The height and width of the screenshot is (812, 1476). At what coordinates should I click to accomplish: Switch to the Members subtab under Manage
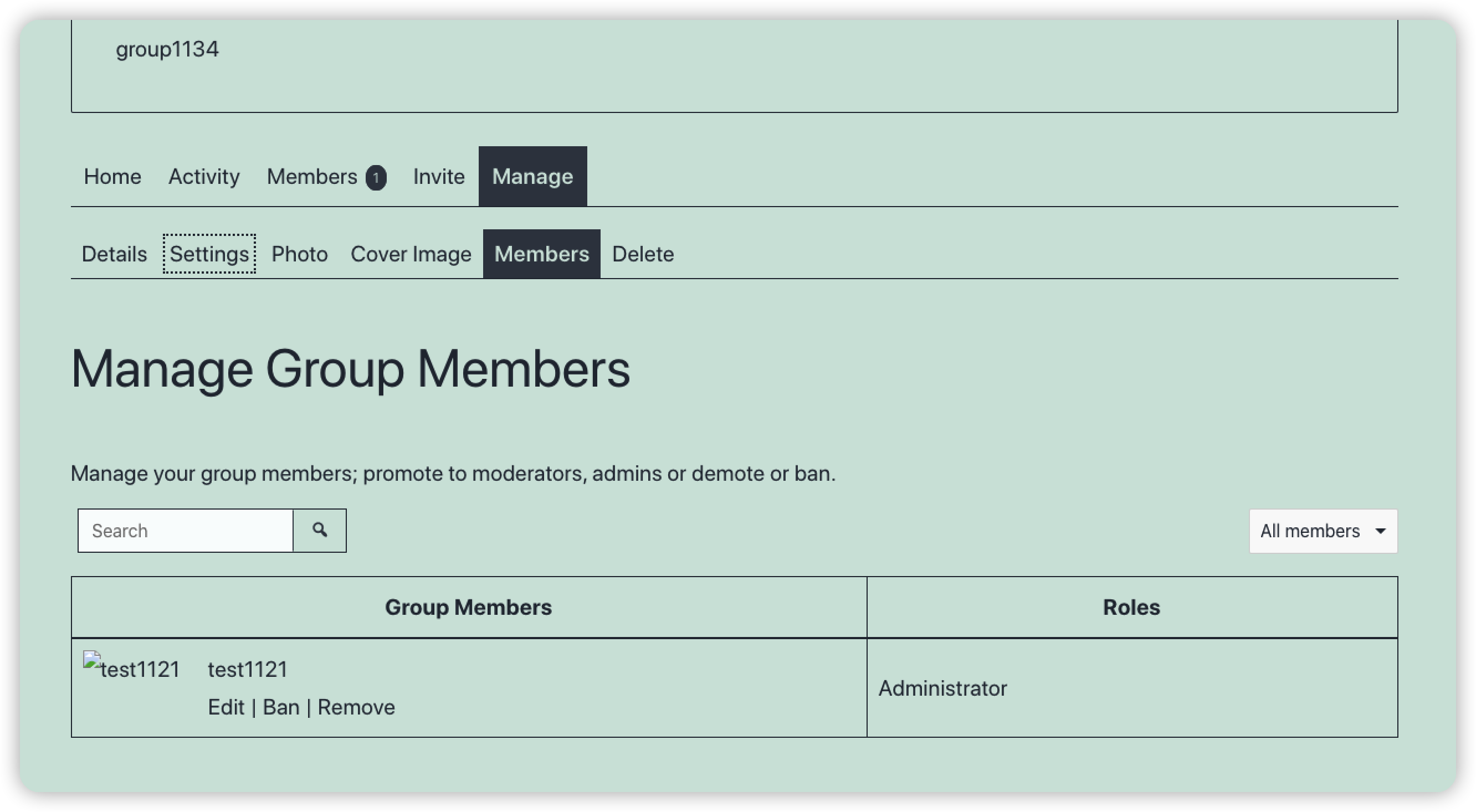point(542,254)
